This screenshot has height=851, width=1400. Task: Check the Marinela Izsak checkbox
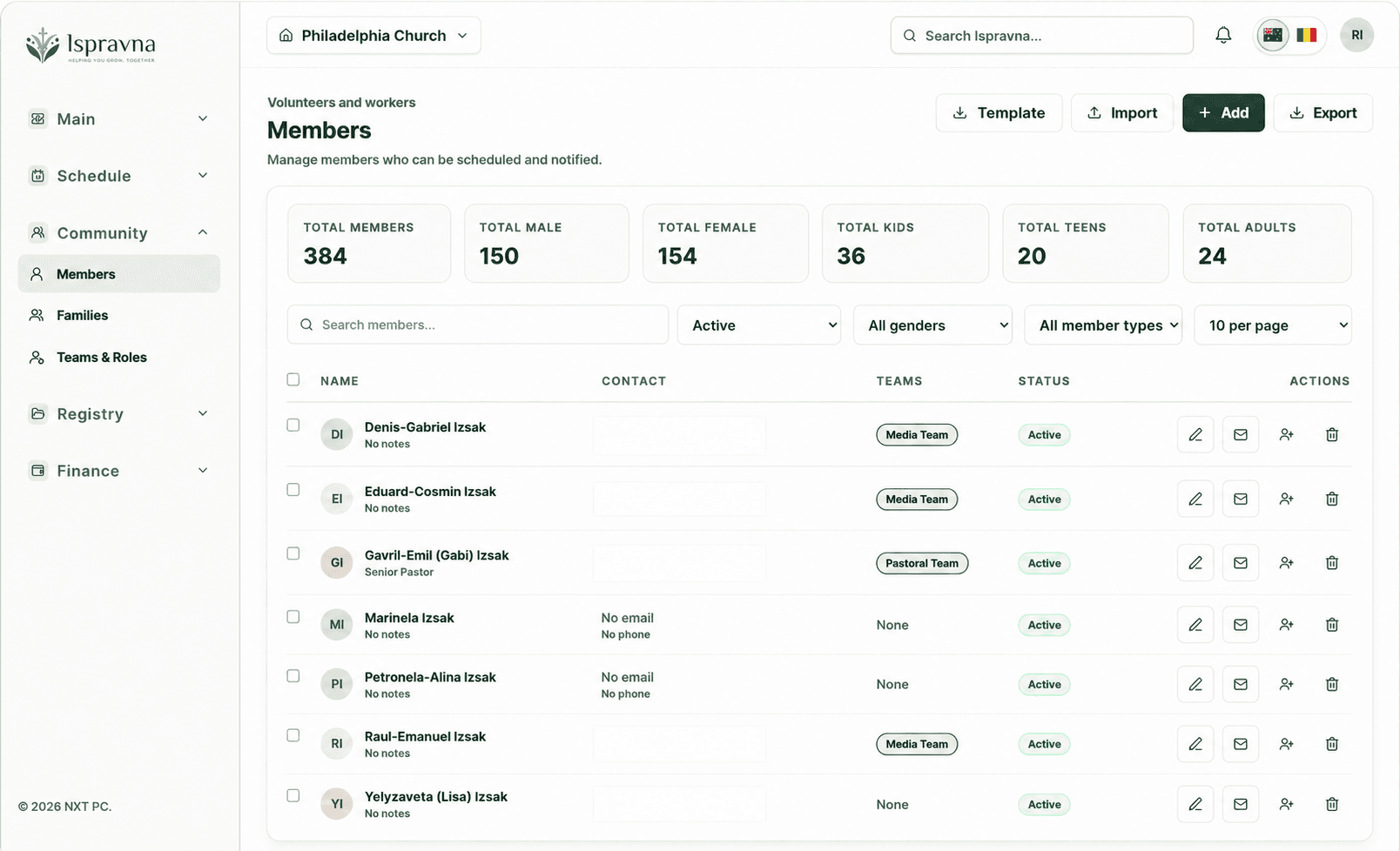(293, 617)
